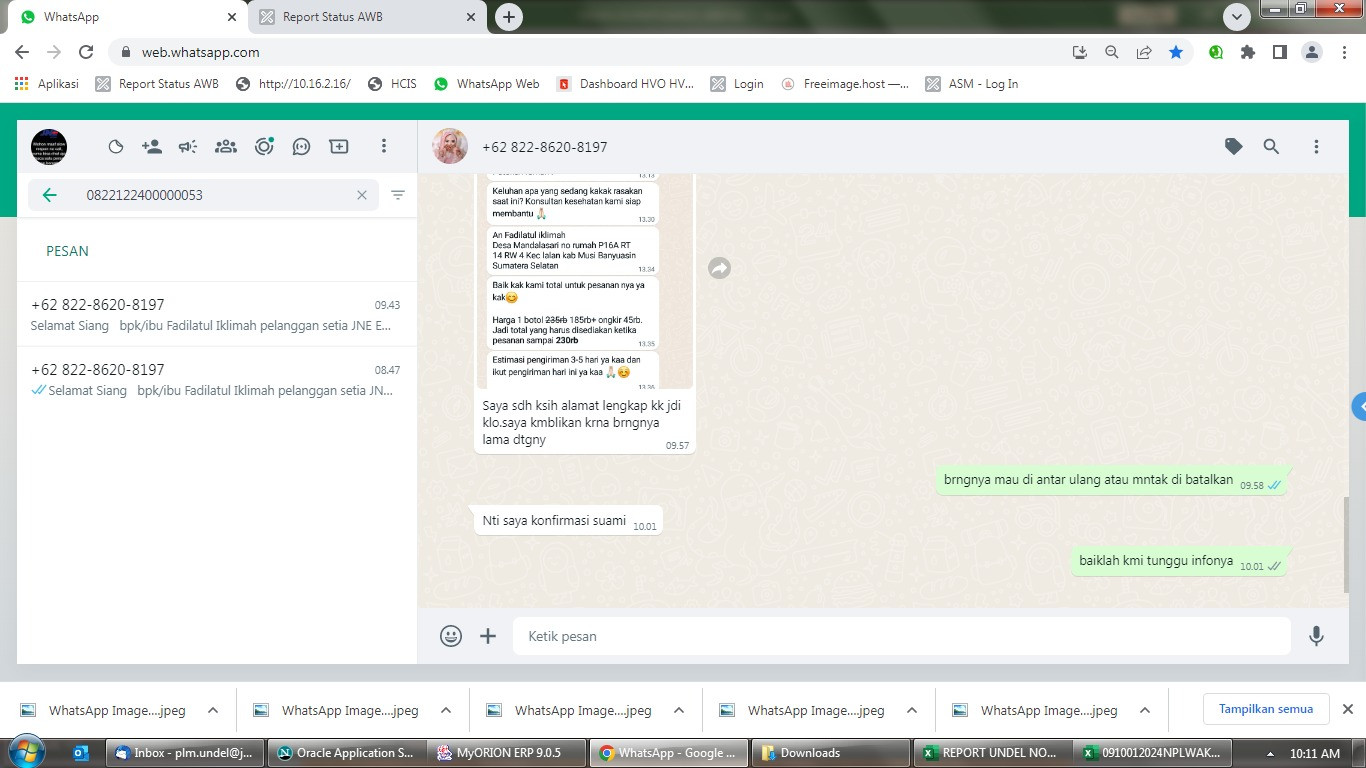The width and height of the screenshot is (1366, 768).
Task: Open the emoji picker smiley icon
Action: pyautogui.click(x=451, y=636)
